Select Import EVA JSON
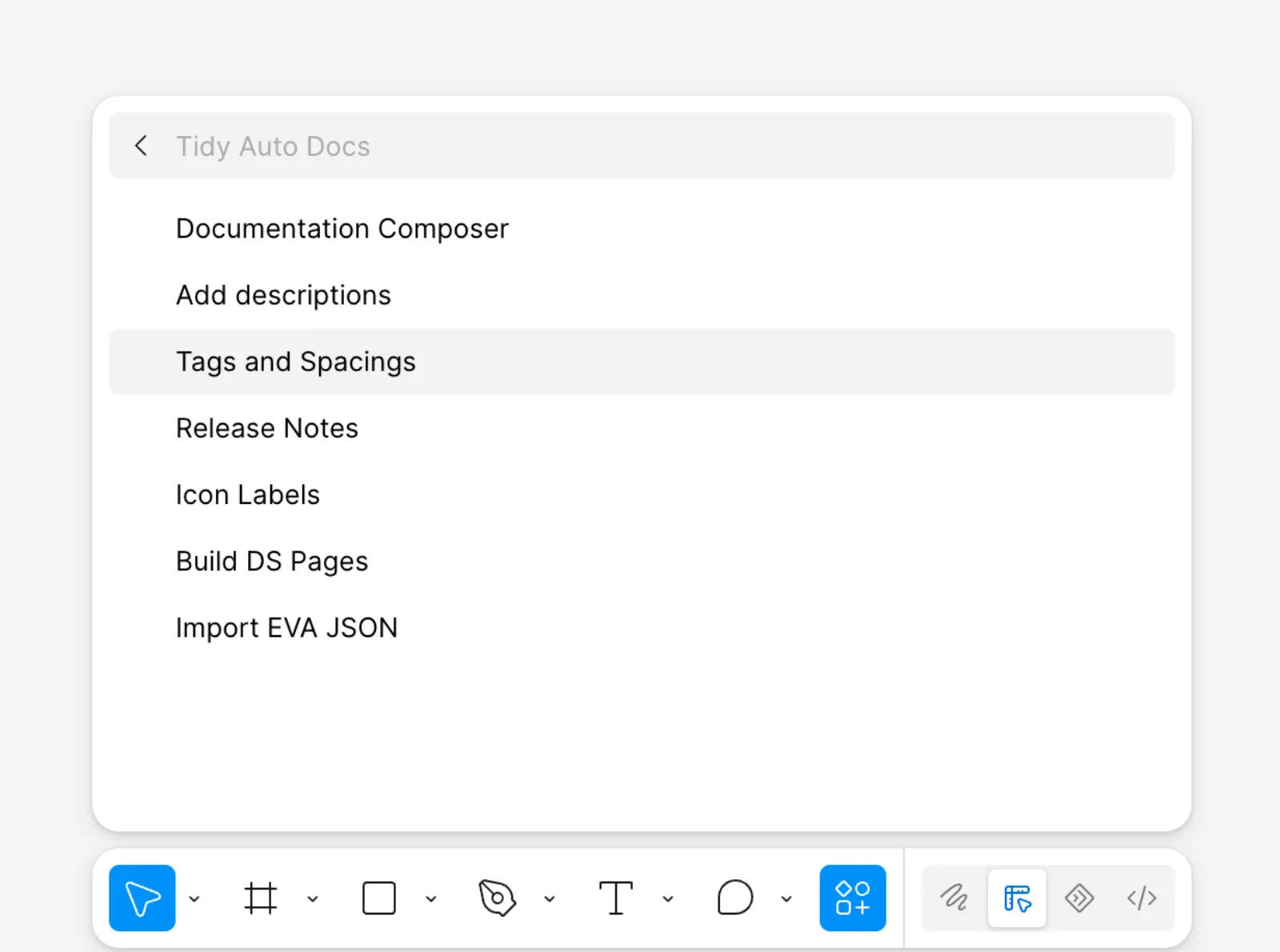The image size is (1280, 952). [x=642, y=627]
